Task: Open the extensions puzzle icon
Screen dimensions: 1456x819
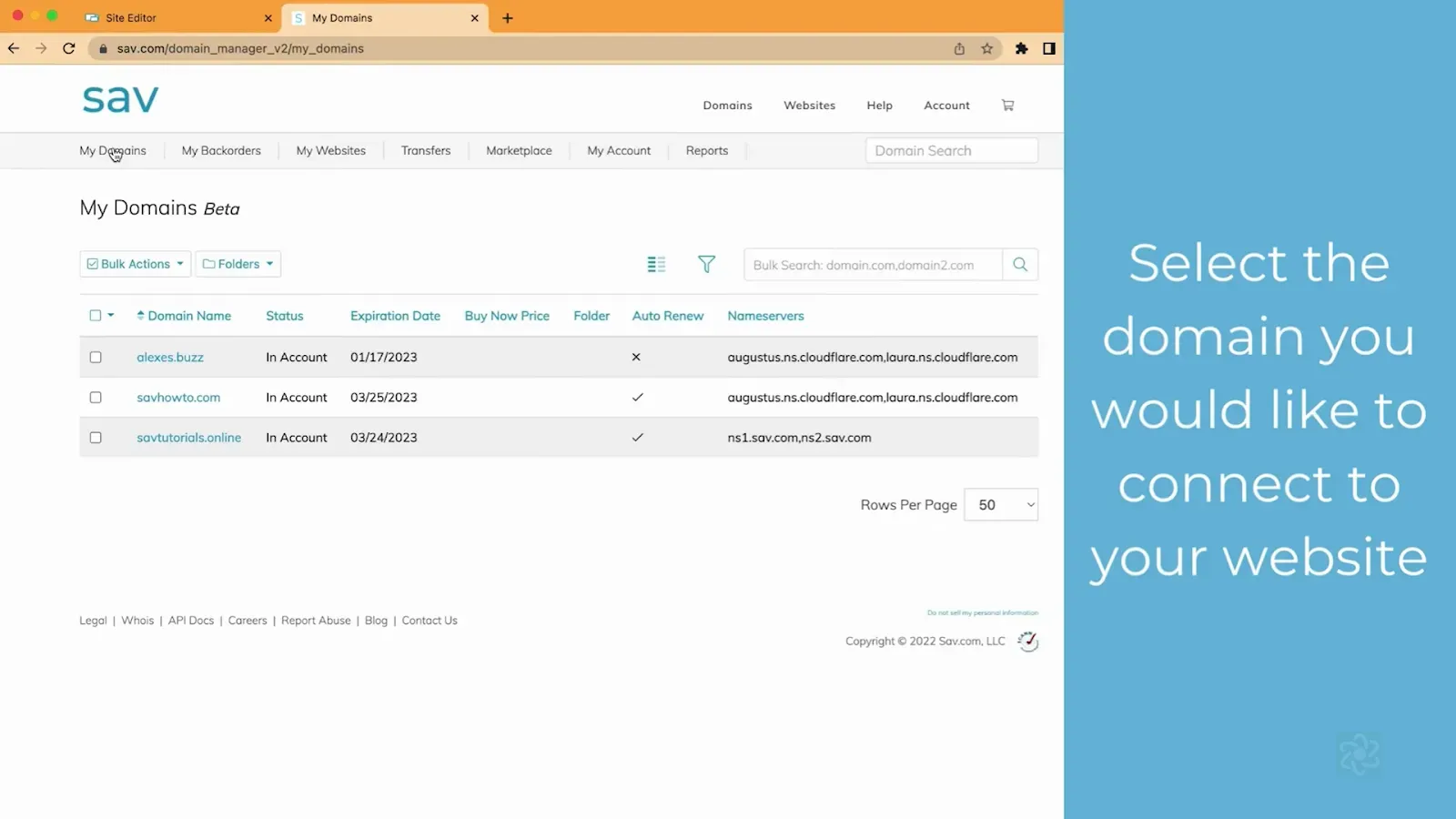Action: click(1021, 49)
